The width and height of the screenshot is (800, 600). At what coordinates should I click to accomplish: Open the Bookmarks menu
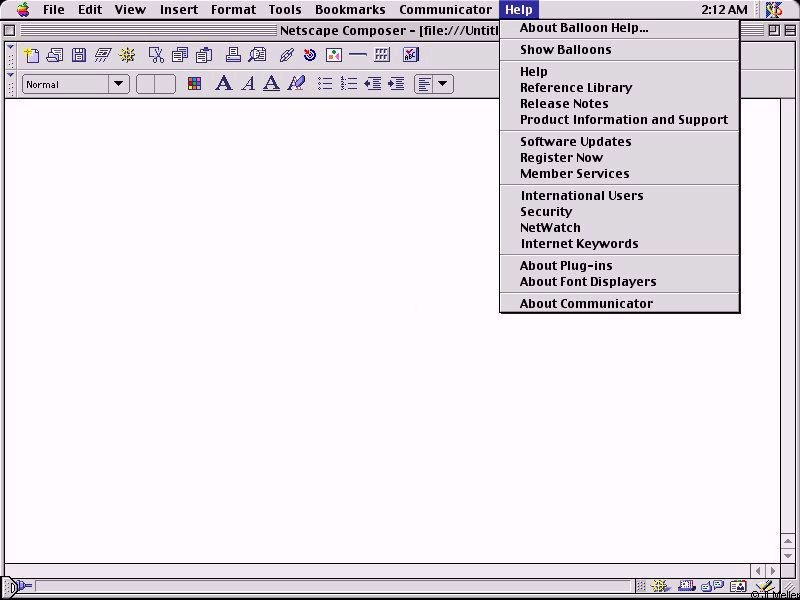350,10
